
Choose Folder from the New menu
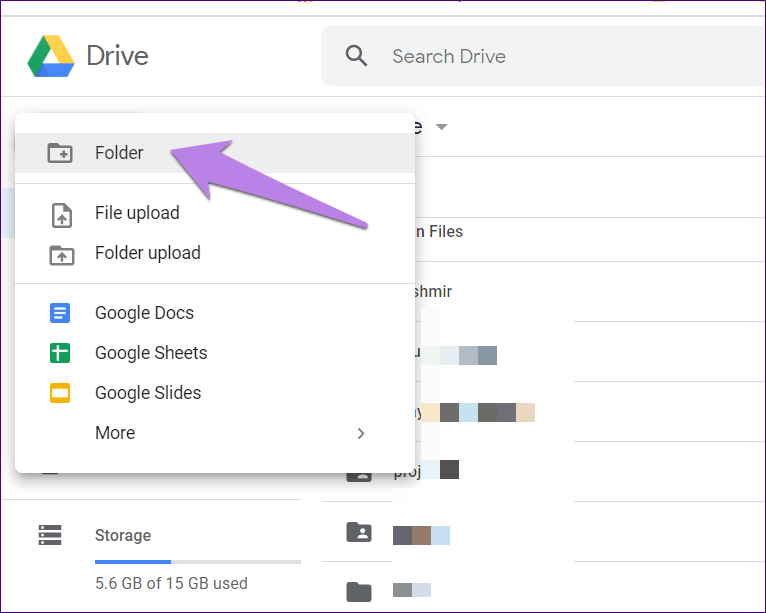[215, 153]
